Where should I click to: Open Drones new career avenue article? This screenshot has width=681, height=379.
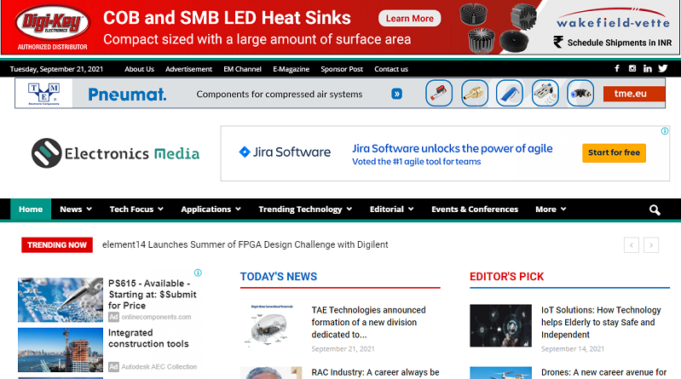604,372
